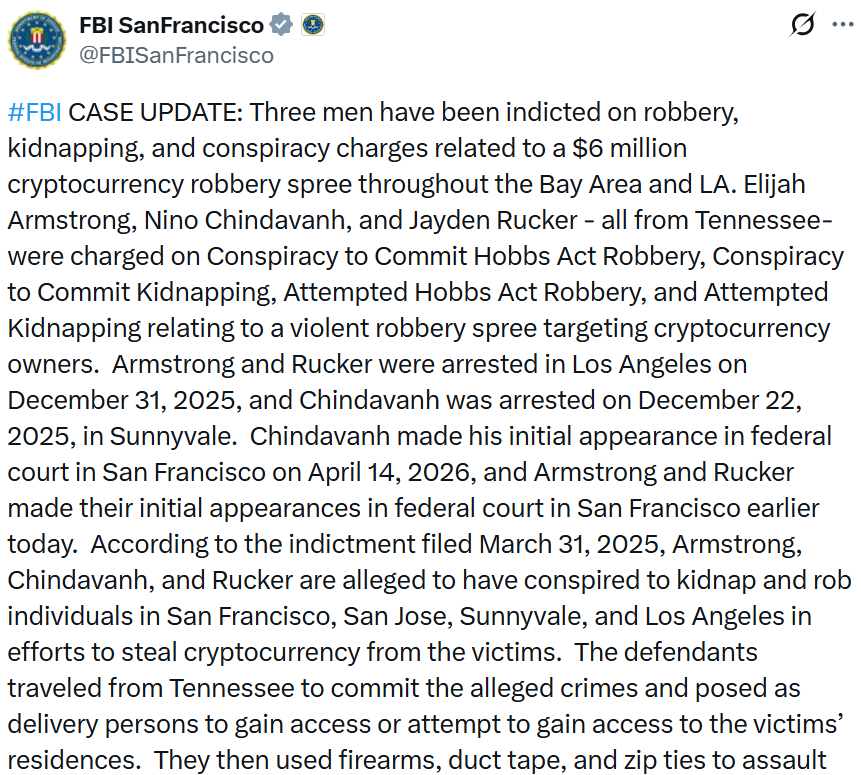861x775 pixels.
Task: Click "Conspiracy to Commit Hobbs Act Robbery" text
Action: pos(456,257)
